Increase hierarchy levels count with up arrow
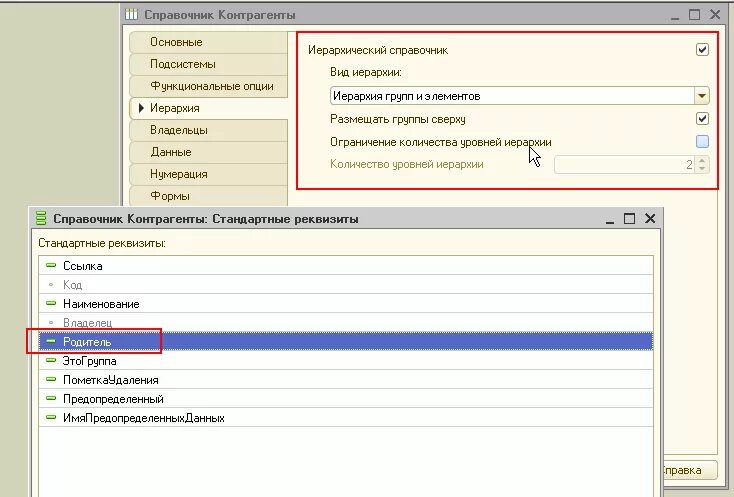Viewport: 734px width, 497px height. tap(702, 161)
